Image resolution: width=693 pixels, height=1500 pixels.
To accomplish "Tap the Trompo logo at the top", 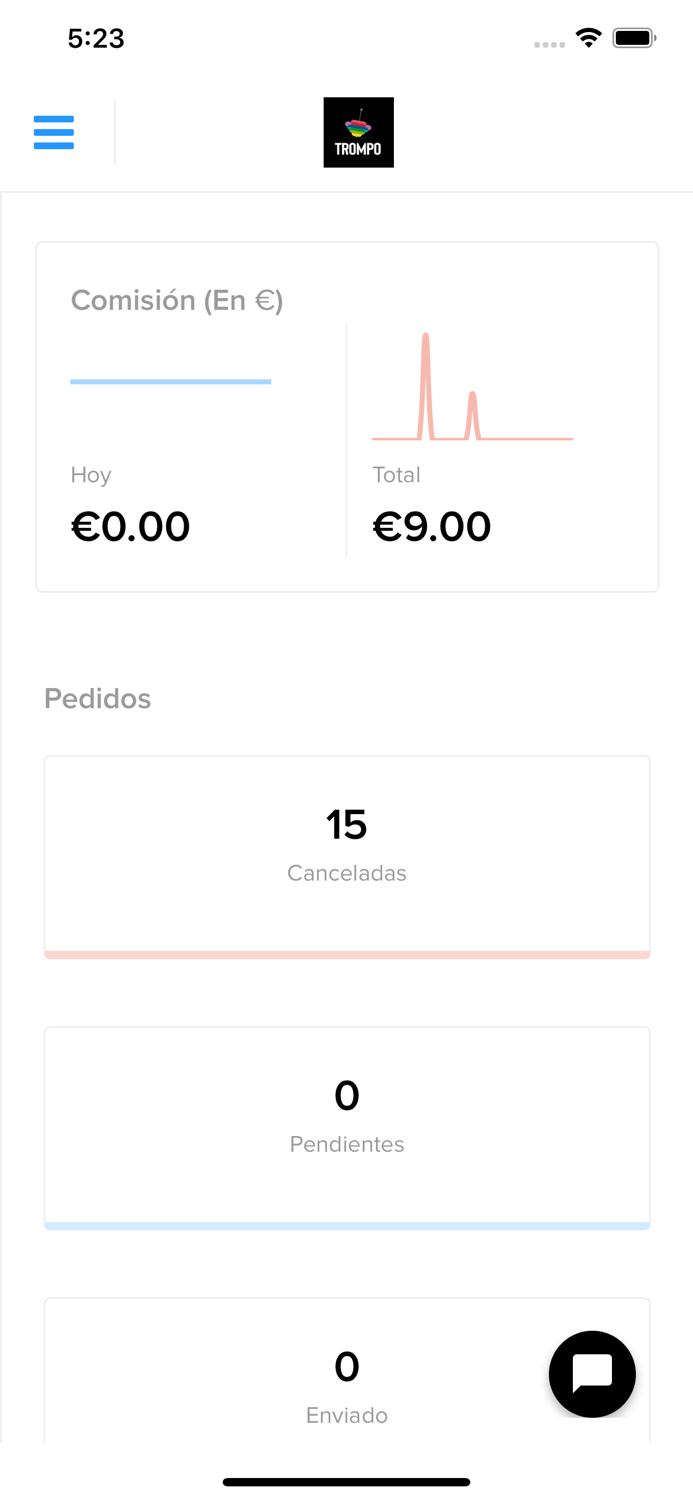I will [358, 131].
